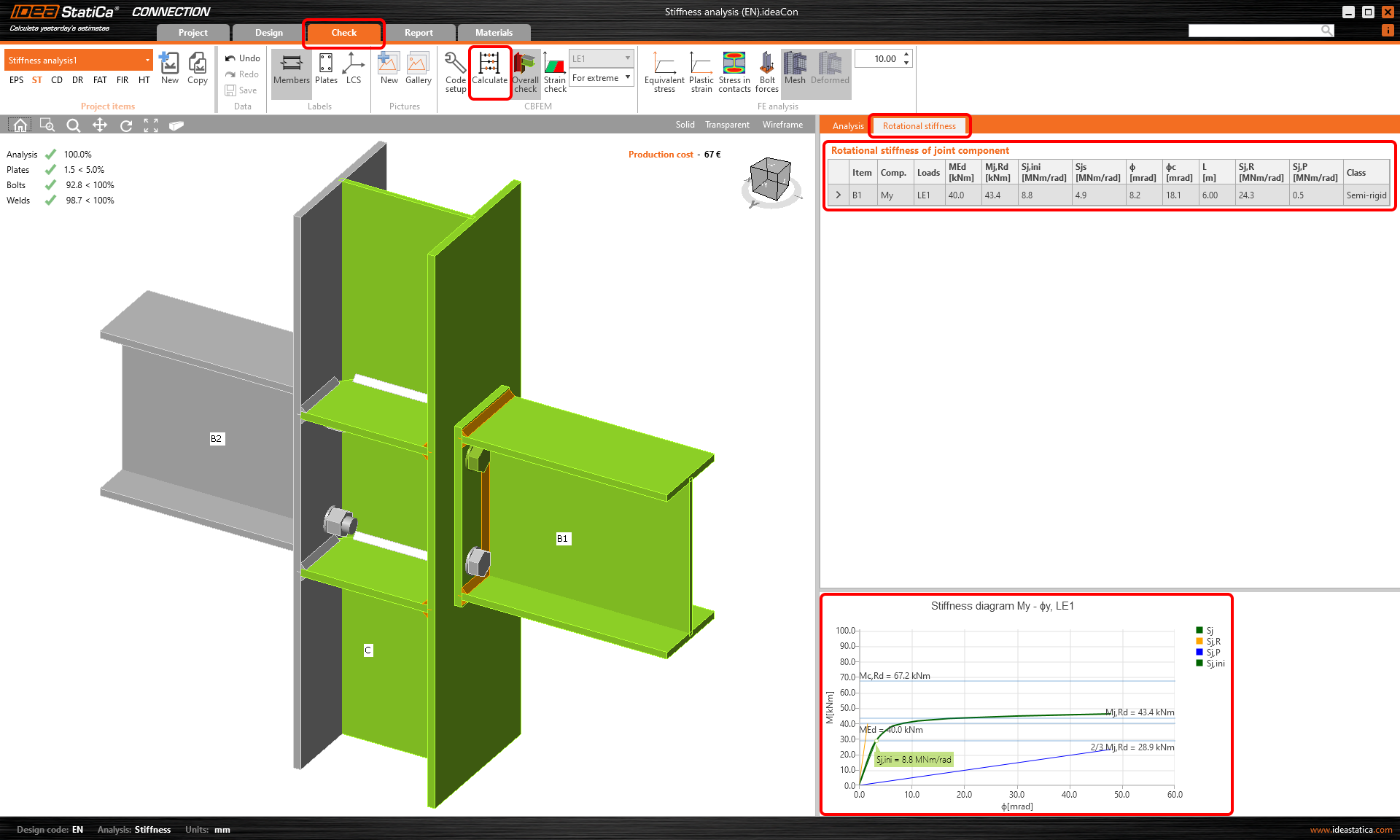Click the New project item icon

pos(169,68)
